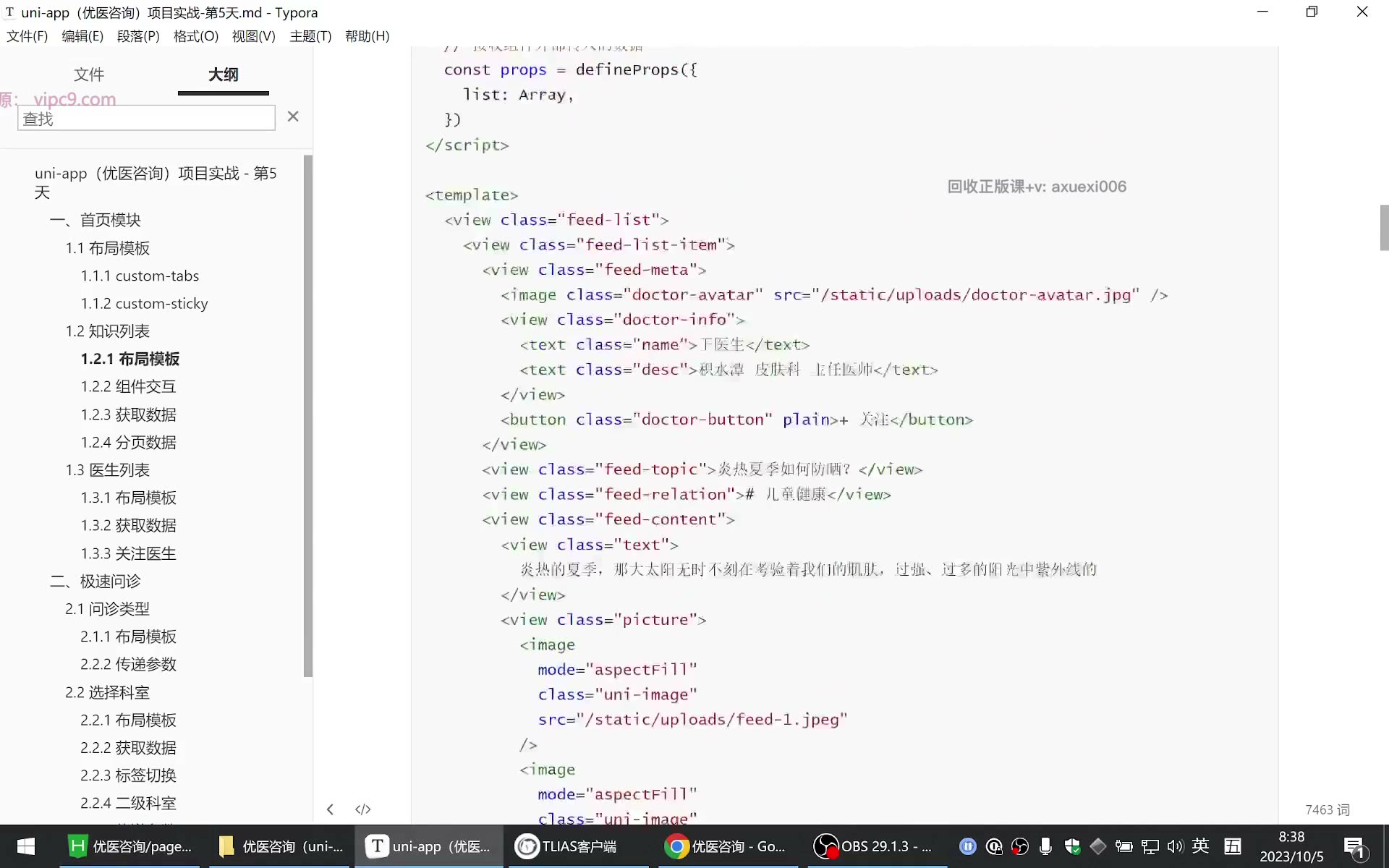Go to 2.2.3 标签切换 heading
The height and width of the screenshot is (868, 1389).
click(129, 775)
